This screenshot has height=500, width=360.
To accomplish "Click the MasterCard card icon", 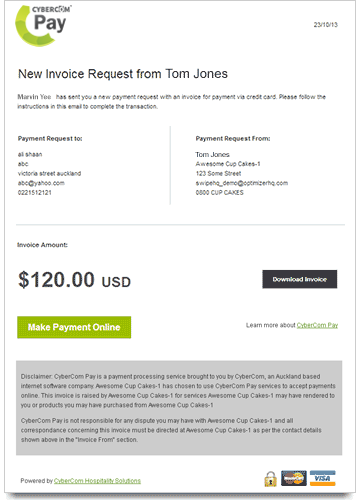I will tap(294, 478).
